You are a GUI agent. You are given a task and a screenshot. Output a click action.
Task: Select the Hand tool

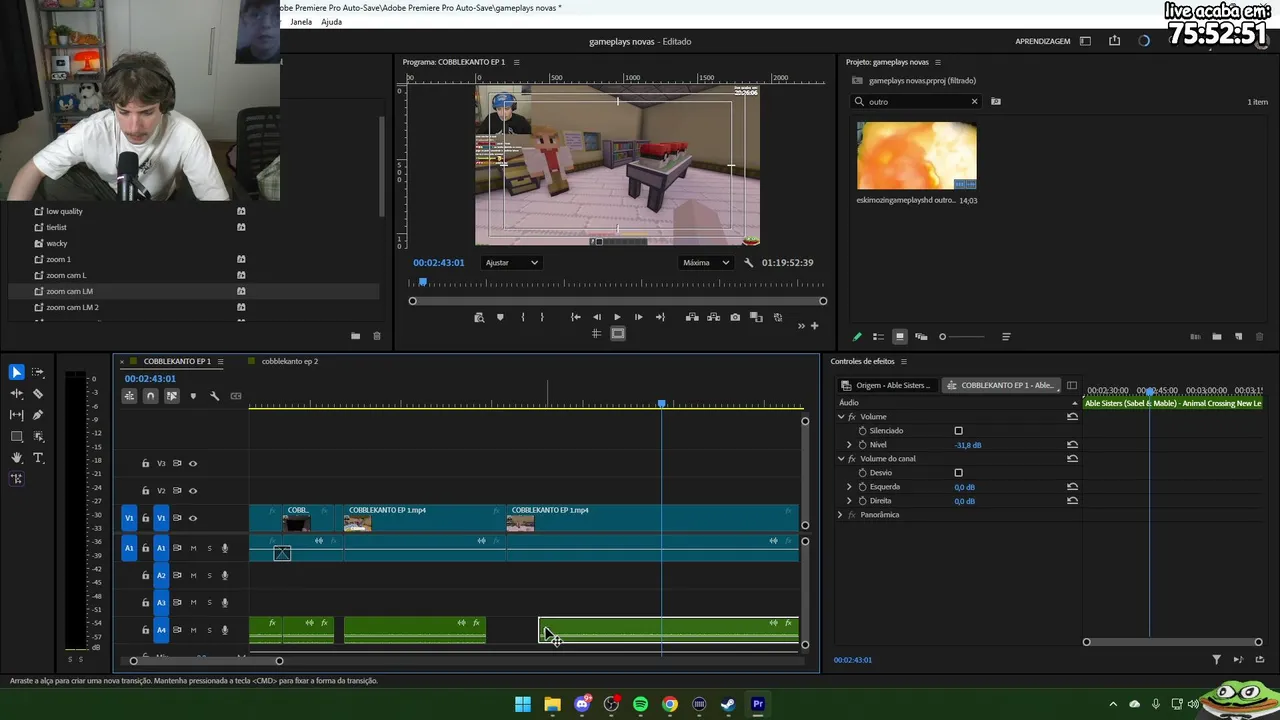coord(17,458)
